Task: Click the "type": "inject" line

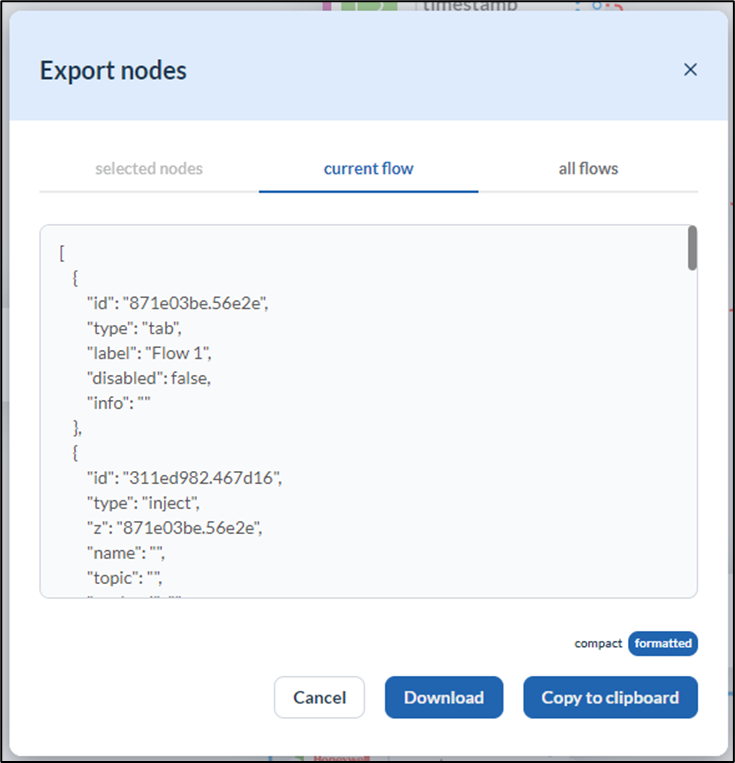Action: point(144,503)
